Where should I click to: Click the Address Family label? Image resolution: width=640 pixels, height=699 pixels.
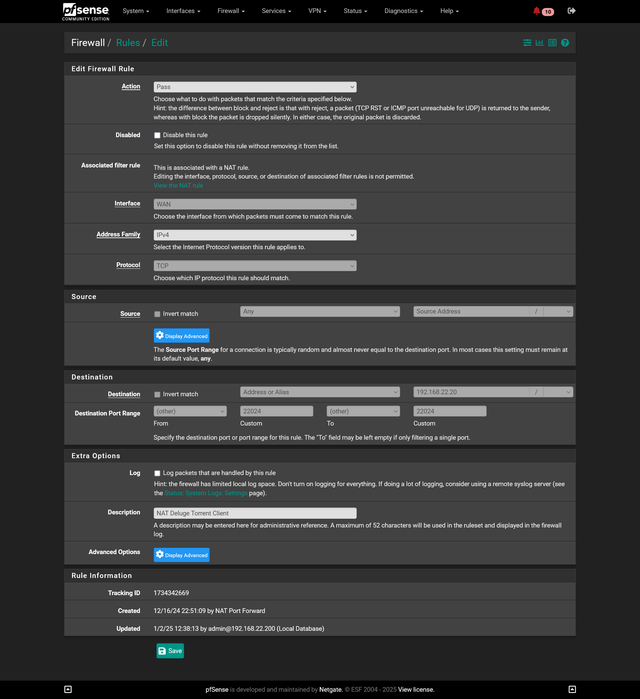pyautogui.click(x=119, y=234)
